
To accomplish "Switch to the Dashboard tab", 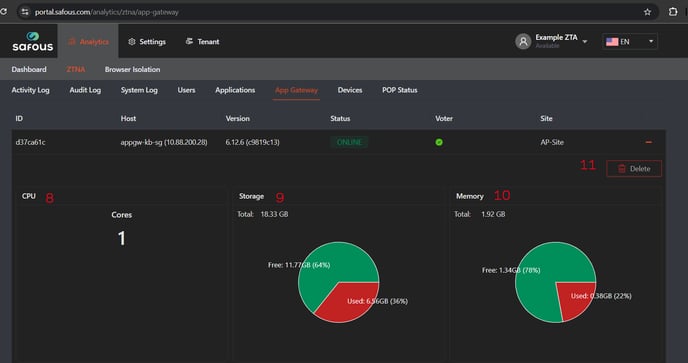I will point(29,69).
